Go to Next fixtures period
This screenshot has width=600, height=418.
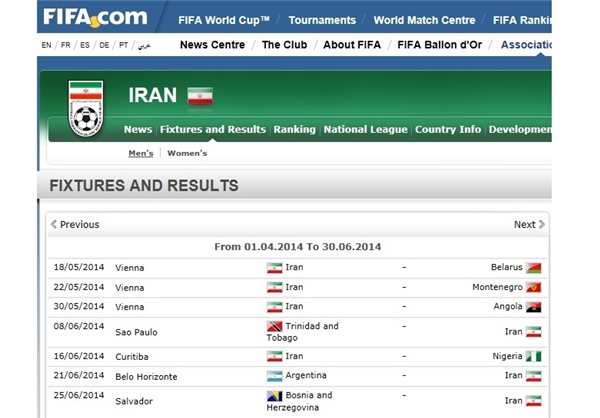[x=529, y=225]
